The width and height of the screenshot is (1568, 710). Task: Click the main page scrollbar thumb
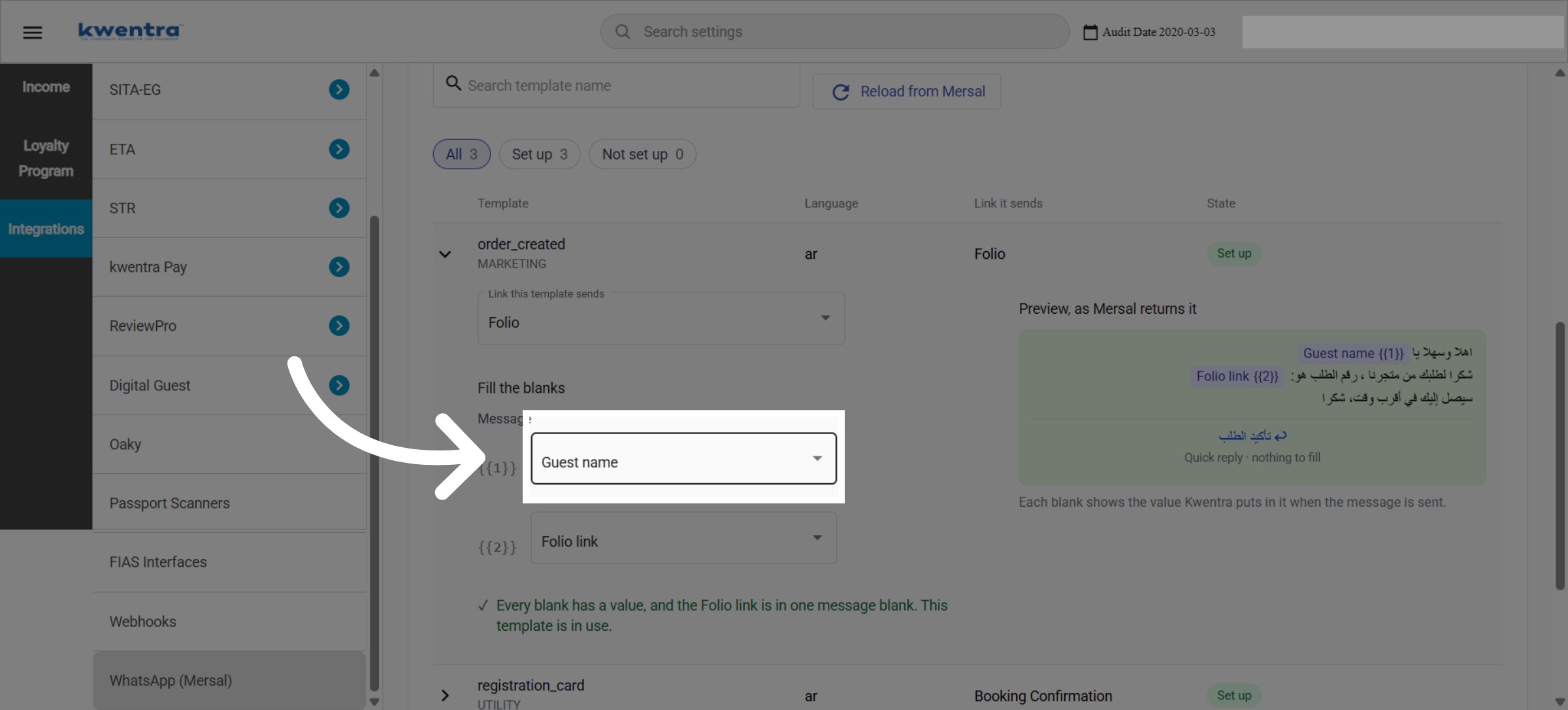click(x=1560, y=456)
